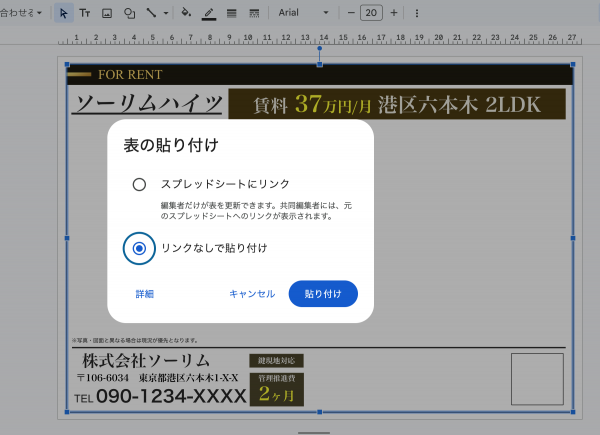The width and height of the screenshot is (600, 435).
Task: Click the font size field showing 20
Action: pyautogui.click(x=372, y=13)
